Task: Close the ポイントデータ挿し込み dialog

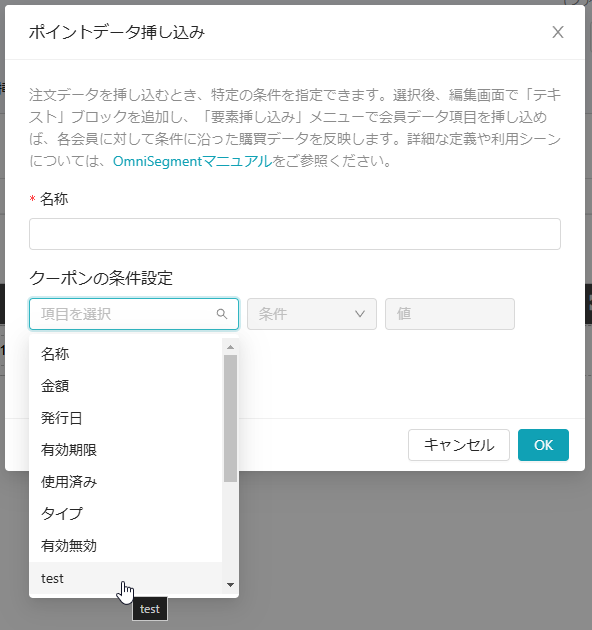Action: click(x=557, y=32)
